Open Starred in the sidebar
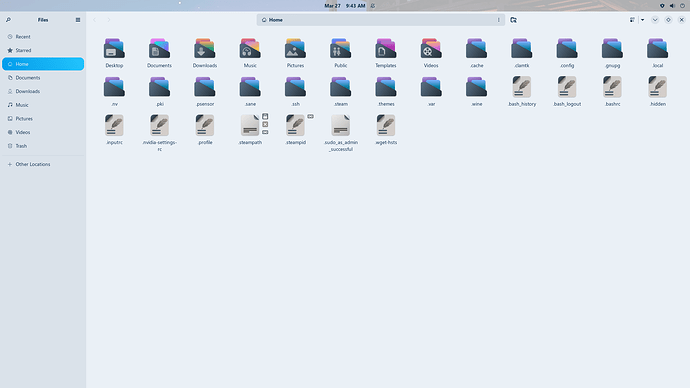This screenshot has height=388, width=690. pyautogui.click(x=43, y=51)
